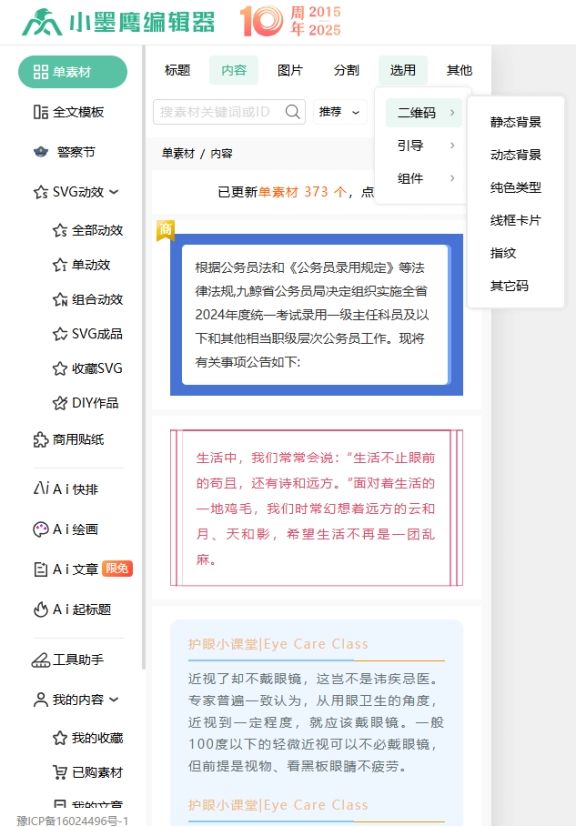
Task: Click the 警察节 police cap icon
Action: pos(41,152)
